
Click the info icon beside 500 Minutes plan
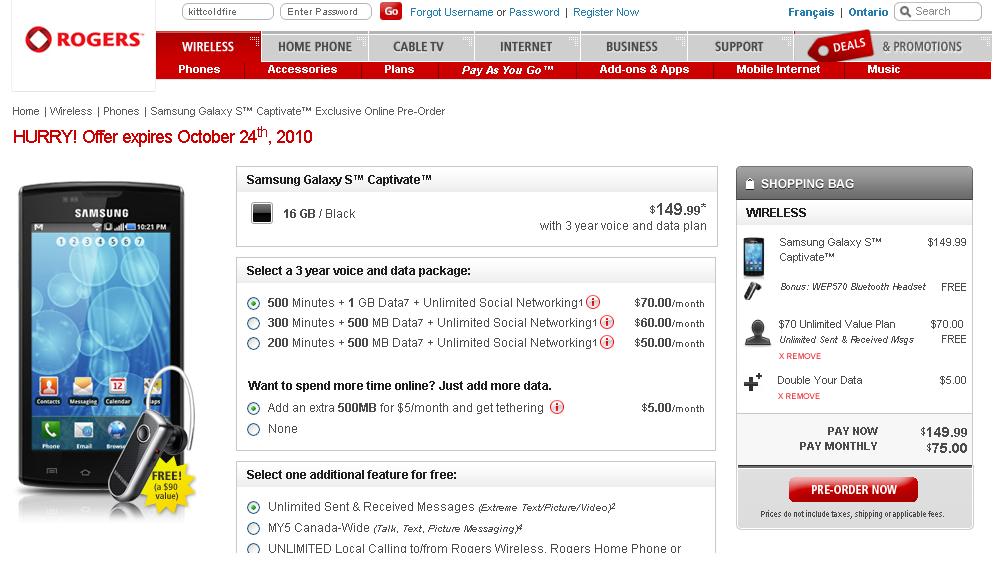pyautogui.click(x=594, y=302)
